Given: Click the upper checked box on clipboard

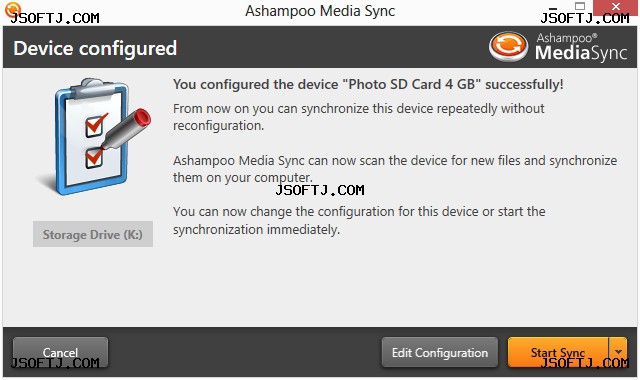Looking at the screenshot, I should pos(96,125).
